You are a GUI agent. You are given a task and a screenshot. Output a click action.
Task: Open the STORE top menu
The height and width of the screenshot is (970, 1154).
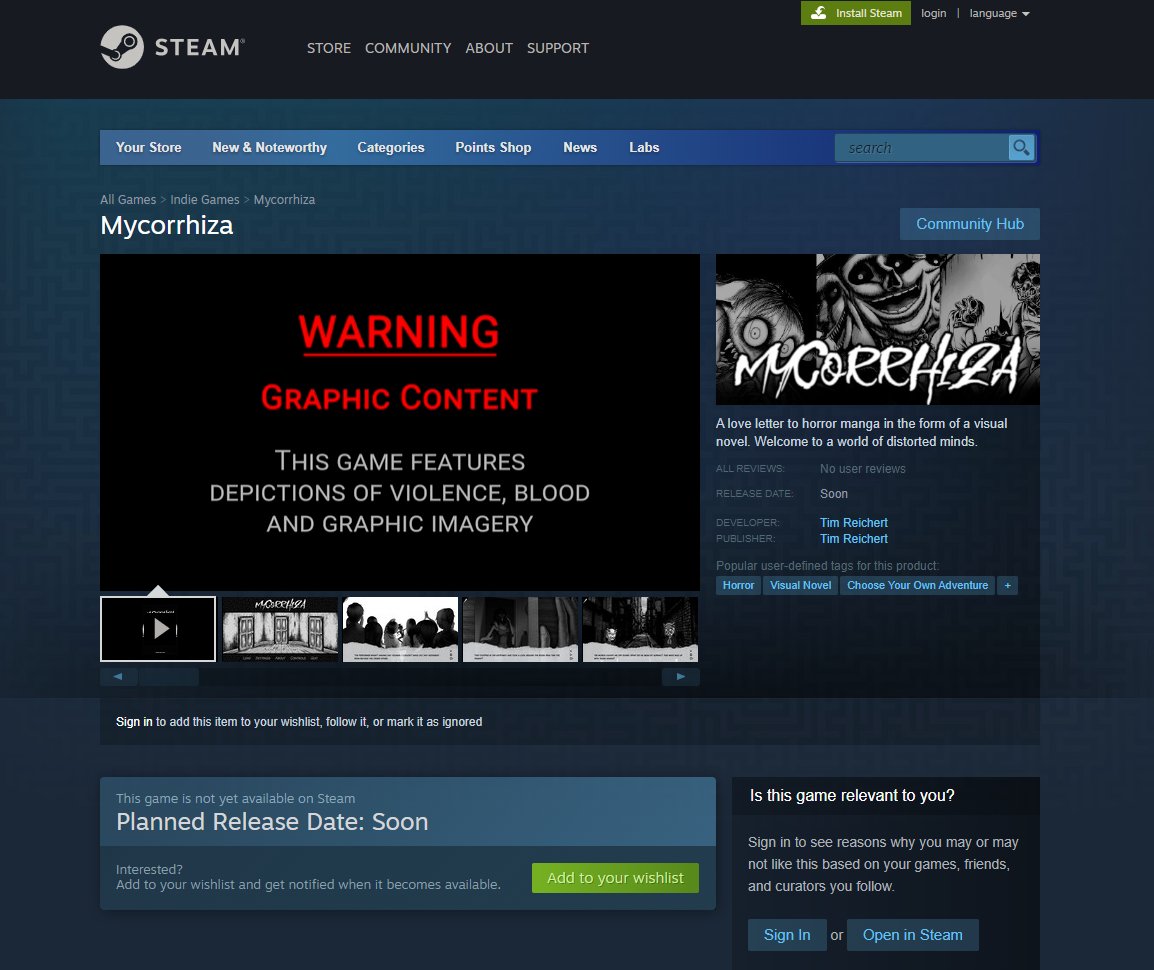pyautogui.click(x=329, y=48)
